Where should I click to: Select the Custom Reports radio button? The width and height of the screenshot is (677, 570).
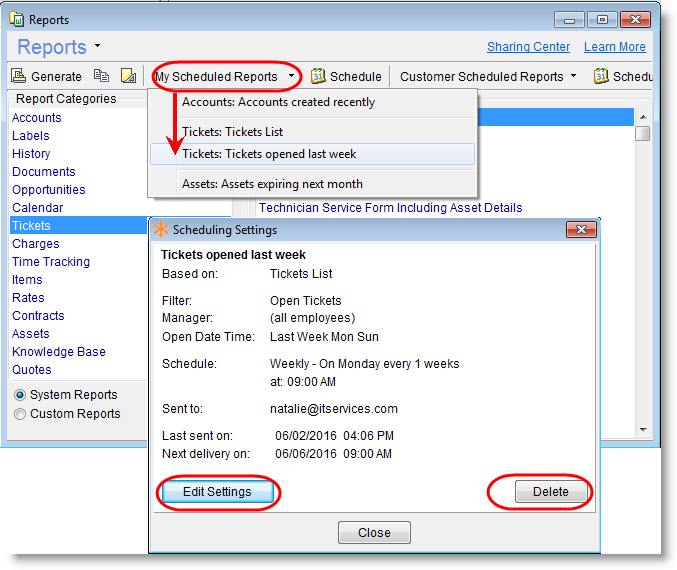19,414
